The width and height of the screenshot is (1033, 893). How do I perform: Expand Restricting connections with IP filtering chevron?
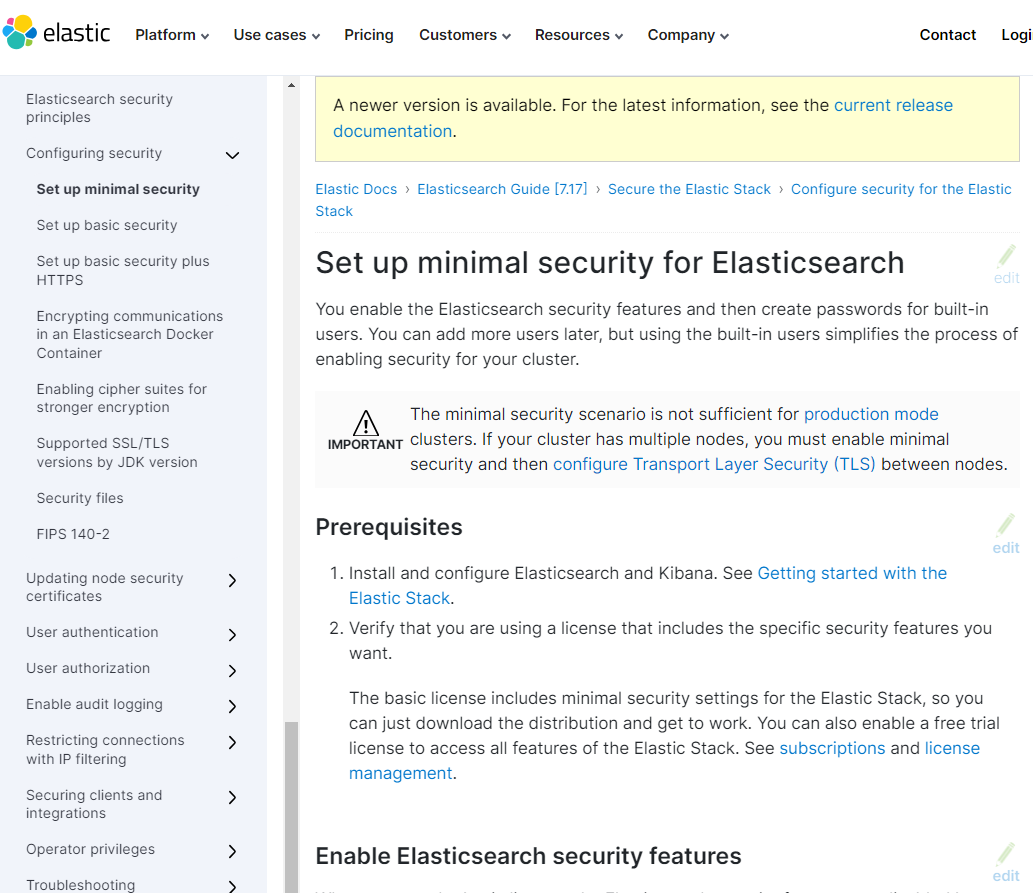point(232,742)
